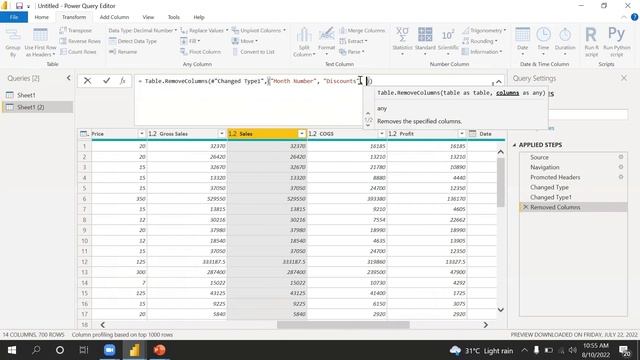Click Run Python script
Image resolution: width=640 pixels, height=360 pixels.
tap(616, 42)
